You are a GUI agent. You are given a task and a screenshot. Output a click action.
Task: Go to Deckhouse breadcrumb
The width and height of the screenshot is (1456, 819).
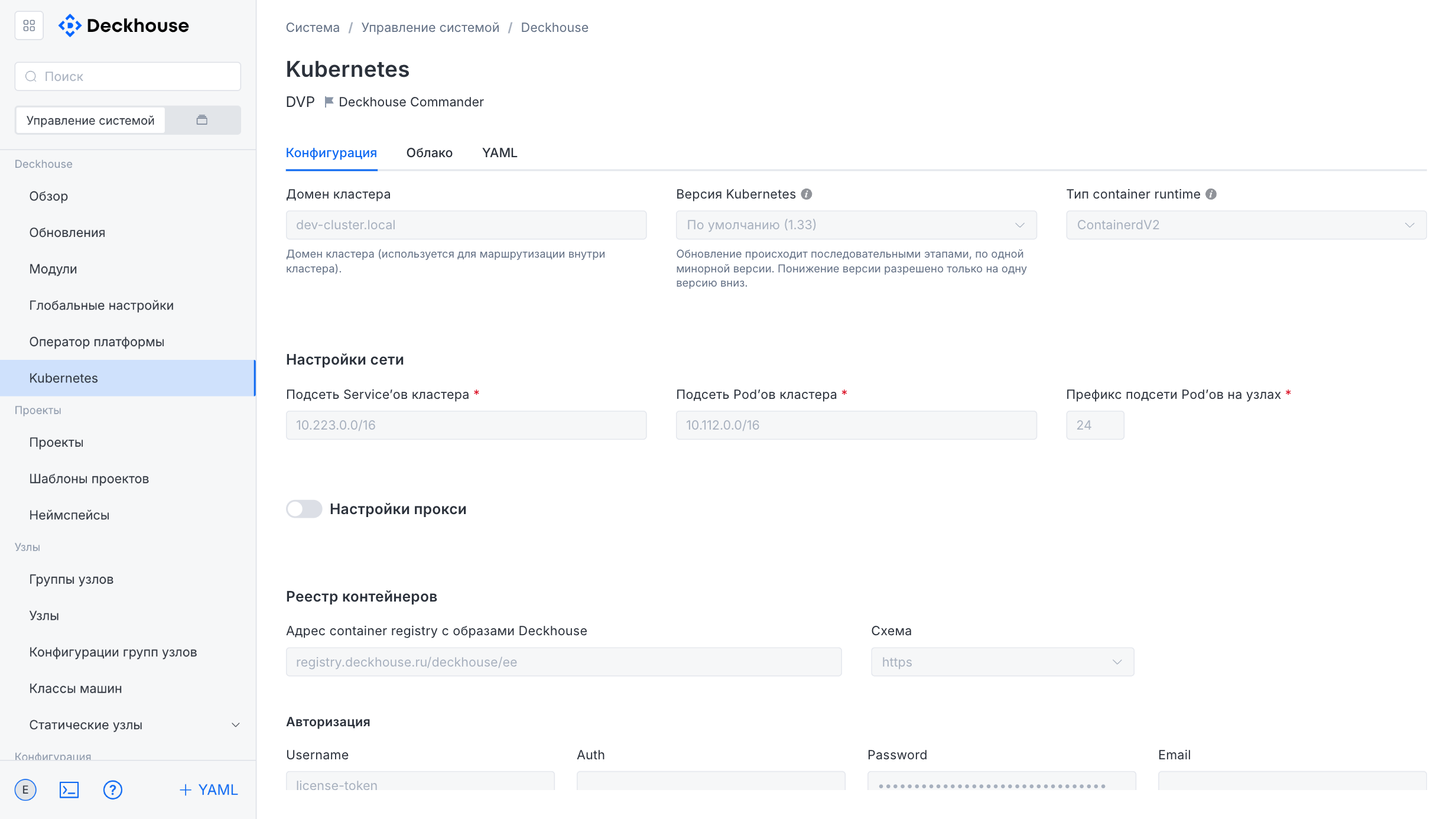[x=554, y=27]
